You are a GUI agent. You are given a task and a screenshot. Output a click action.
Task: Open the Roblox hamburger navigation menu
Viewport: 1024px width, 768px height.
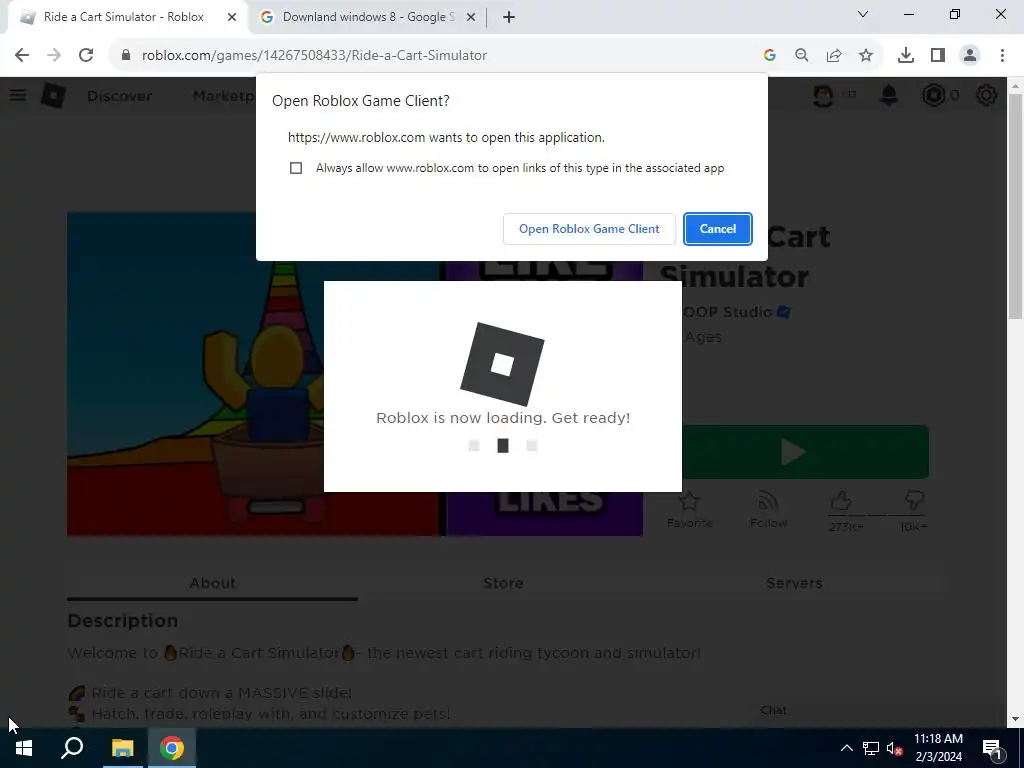[x=18, y=95]
